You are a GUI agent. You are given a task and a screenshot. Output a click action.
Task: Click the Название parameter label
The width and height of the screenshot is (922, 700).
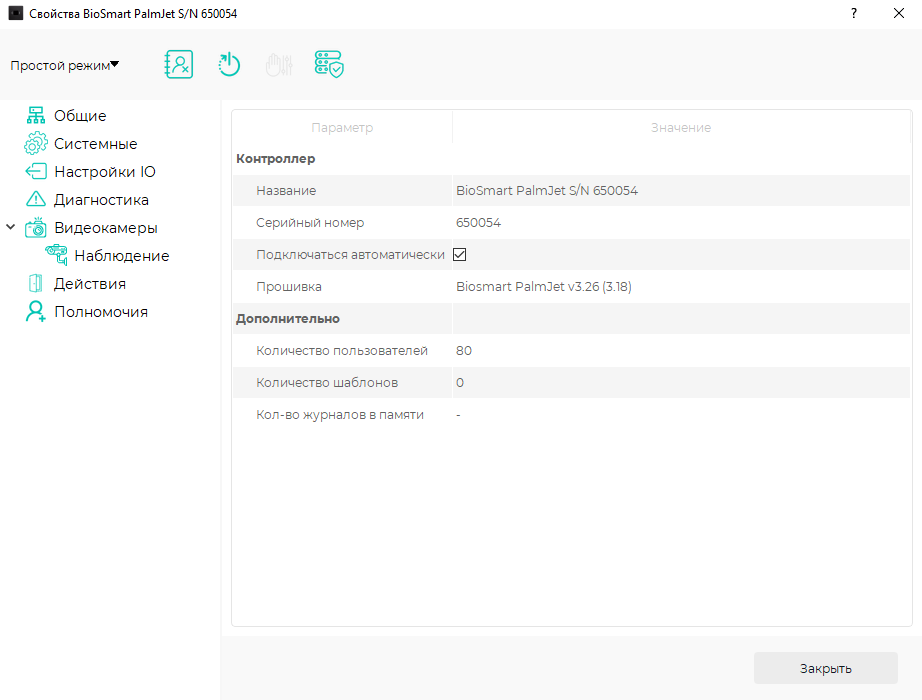tap(286, 191)
